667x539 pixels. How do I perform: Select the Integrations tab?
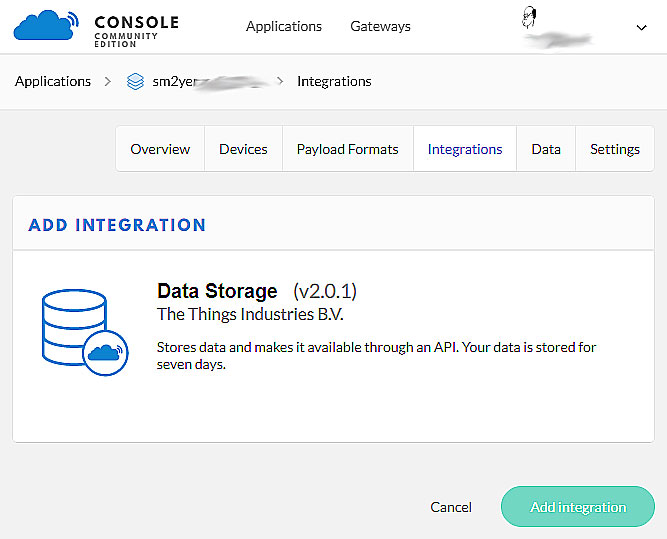click(x=465, y=149)
